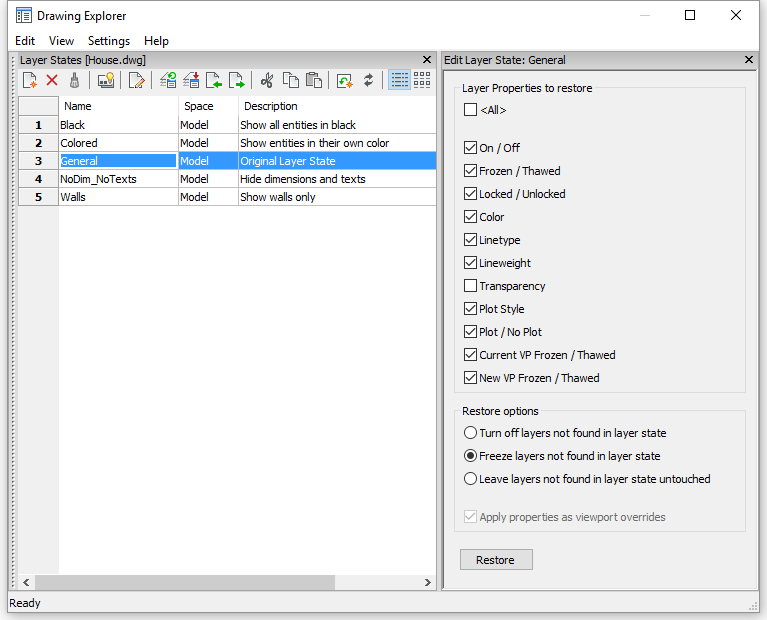Open the Settings menu
This screenshot has height=620, width=767.
tap(109, 41)
